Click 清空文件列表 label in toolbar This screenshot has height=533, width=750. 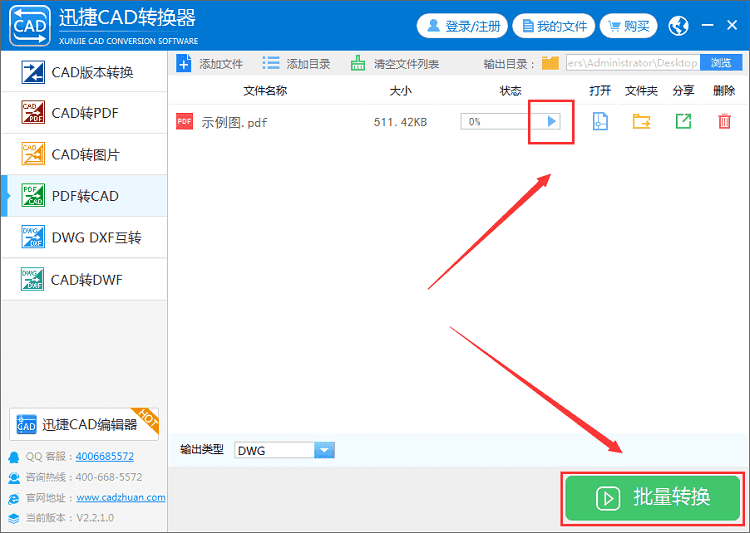click(407, 64)
